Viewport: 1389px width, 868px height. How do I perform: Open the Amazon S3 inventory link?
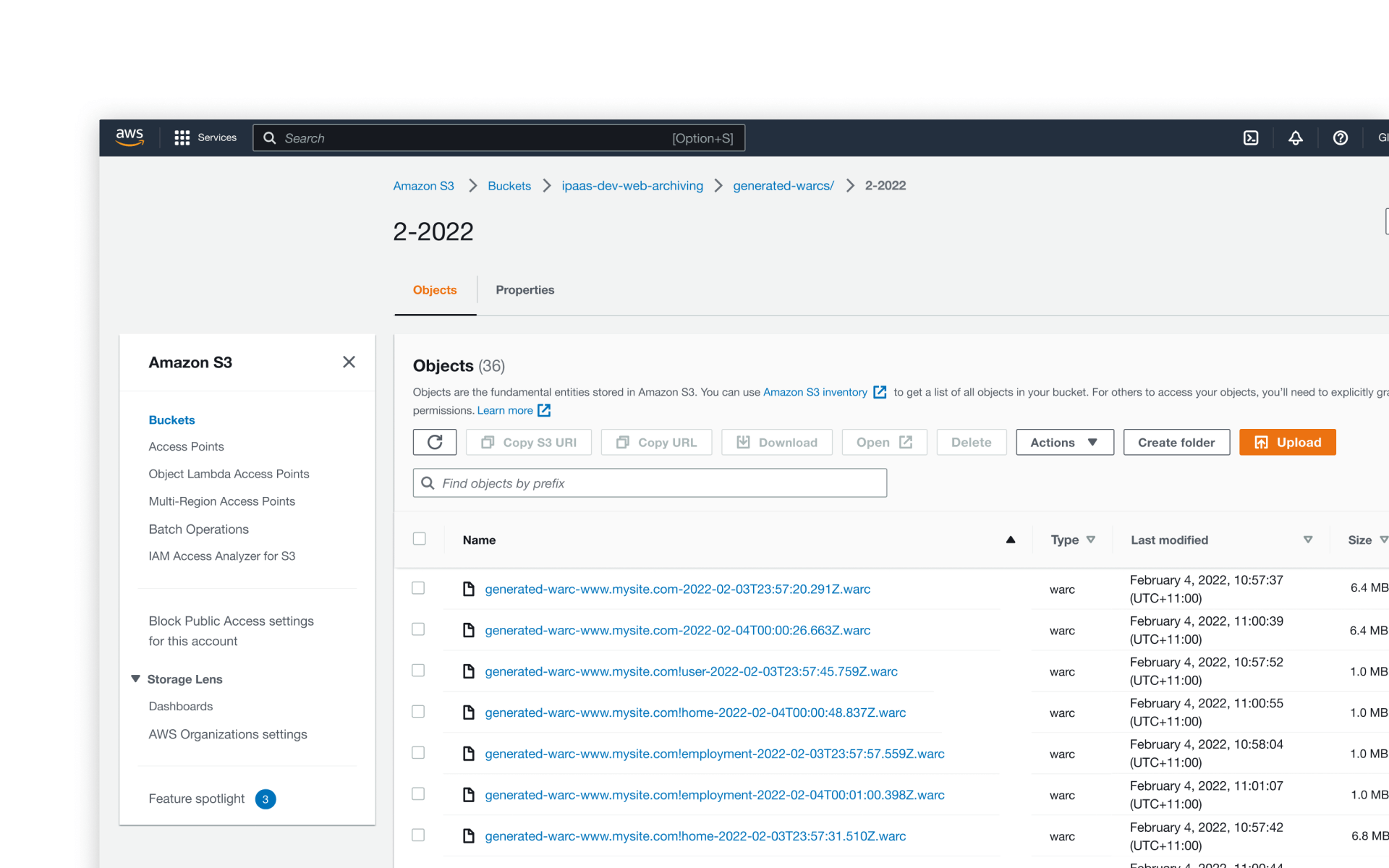coord(815,392)
